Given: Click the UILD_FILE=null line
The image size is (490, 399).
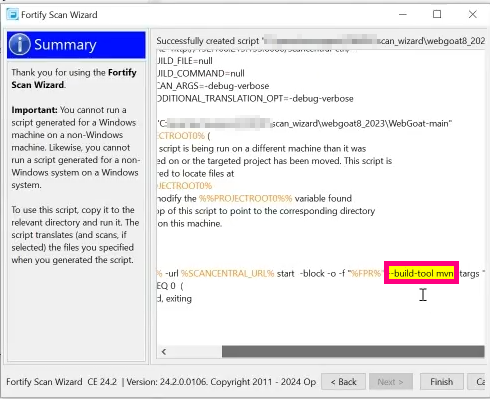Looking at the screenshot, I should coord(185,61).
